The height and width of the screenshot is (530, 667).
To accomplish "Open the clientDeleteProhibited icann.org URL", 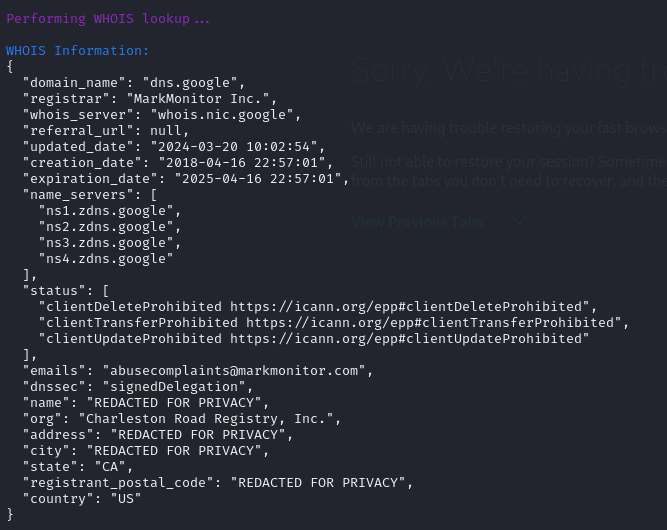I will (x=406, y=307).
